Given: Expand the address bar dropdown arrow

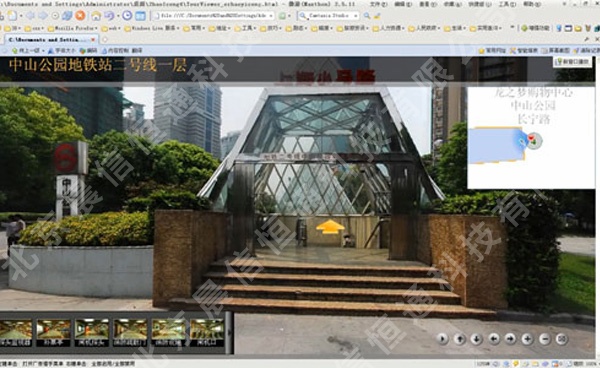Looking at the screenshot, I should coord(271,16).
